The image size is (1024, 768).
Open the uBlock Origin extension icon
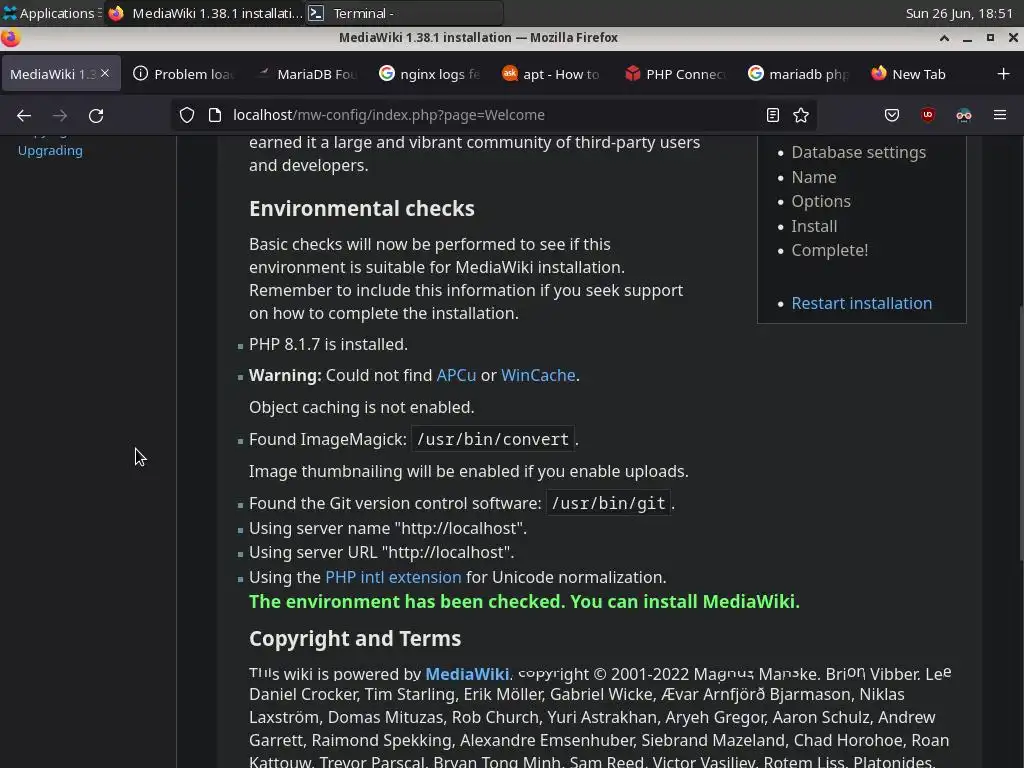(x=927, y=116)
